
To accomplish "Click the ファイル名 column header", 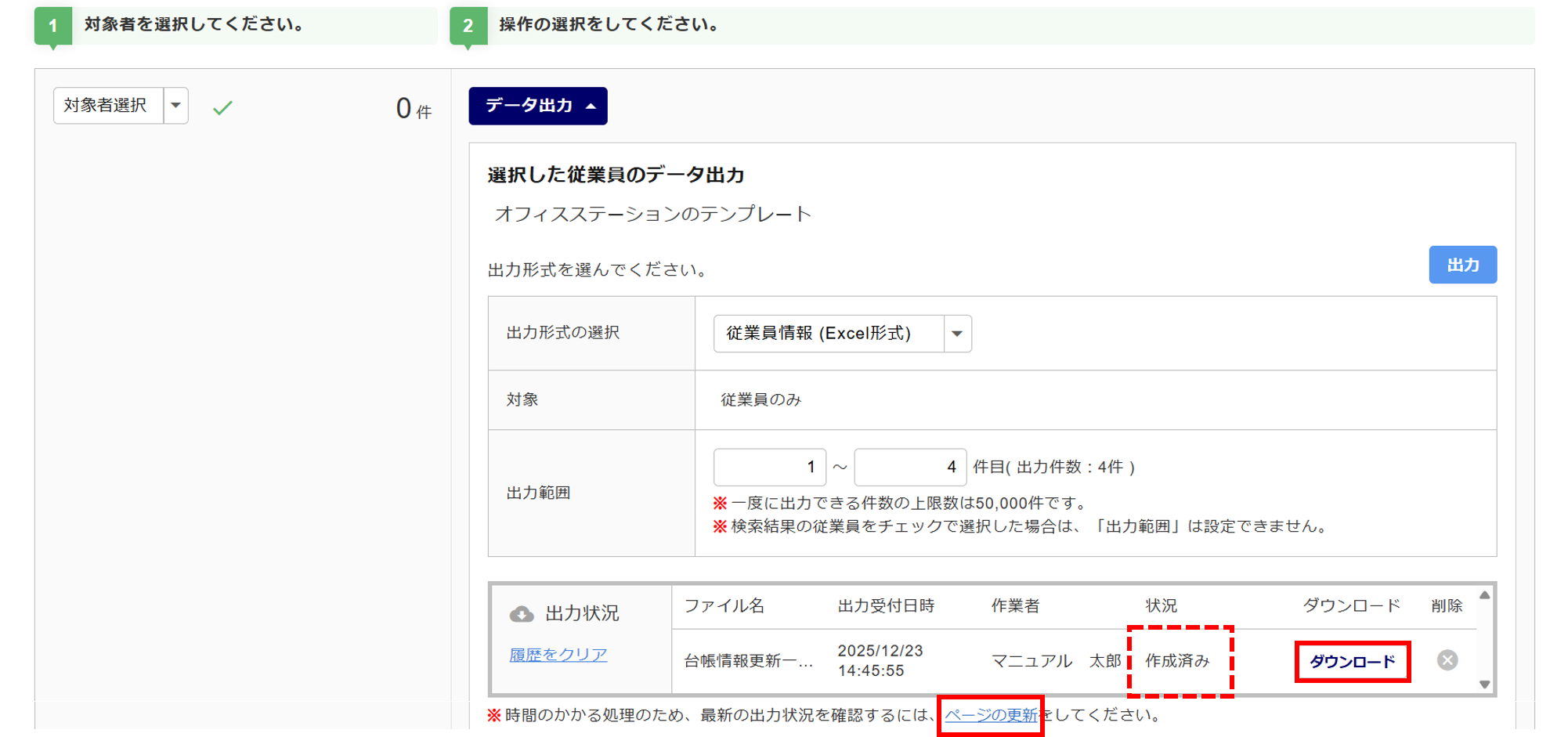I will click(x=724, y=606).
